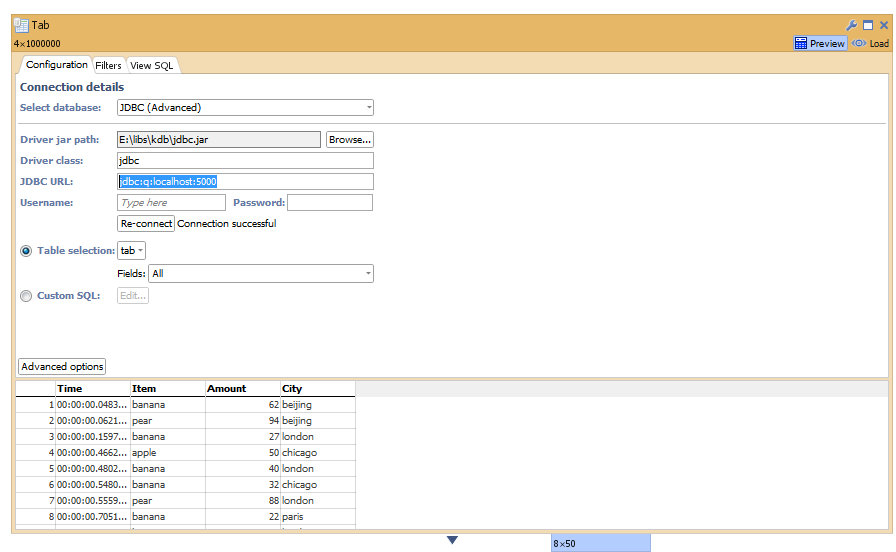This screenshot has width=896, height=552.
Task: Close the Tab panel
Action: click(x=884, y=25)
